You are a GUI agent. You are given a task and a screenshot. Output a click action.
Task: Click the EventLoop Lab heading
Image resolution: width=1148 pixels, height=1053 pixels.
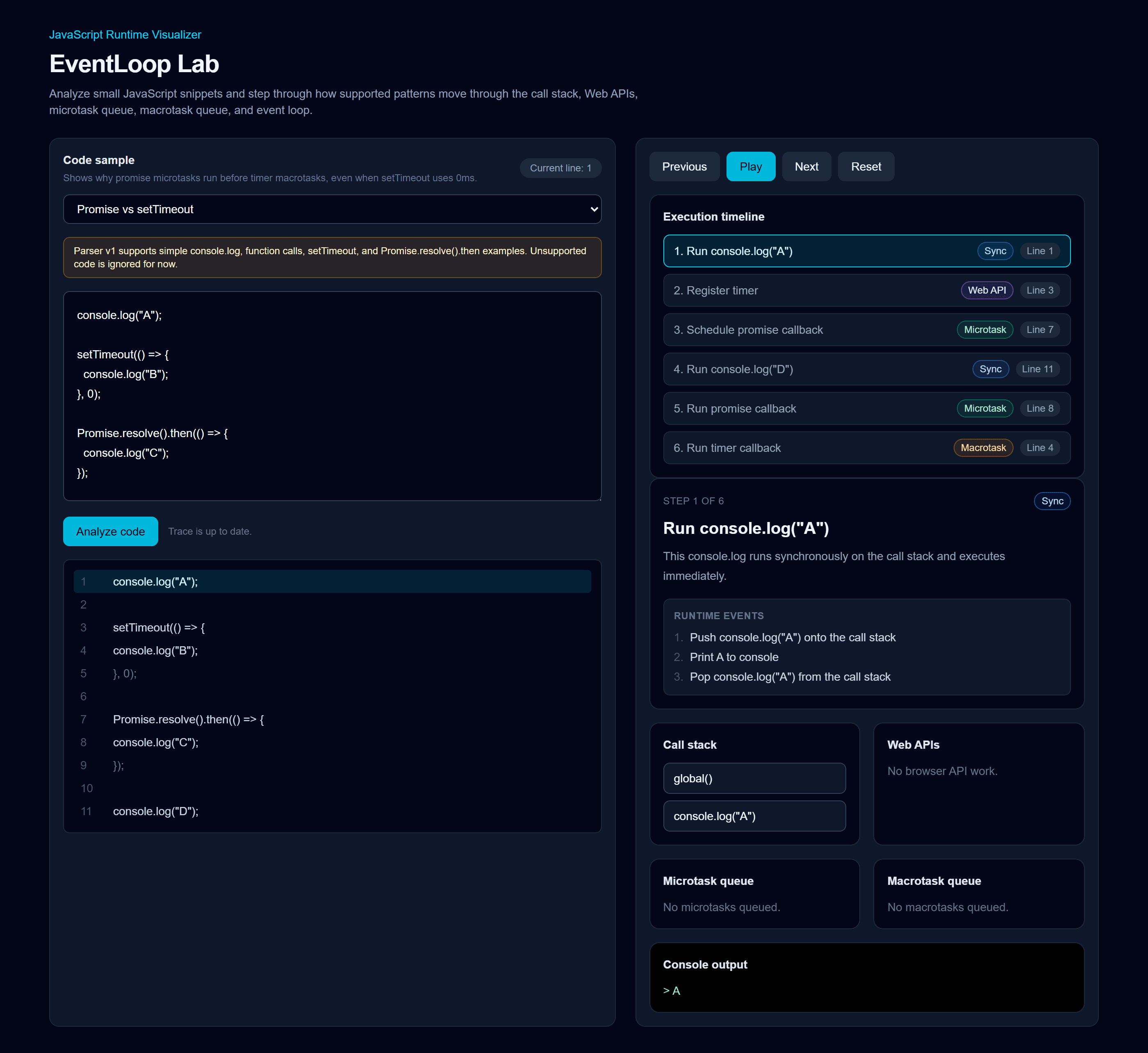(134, 64)
